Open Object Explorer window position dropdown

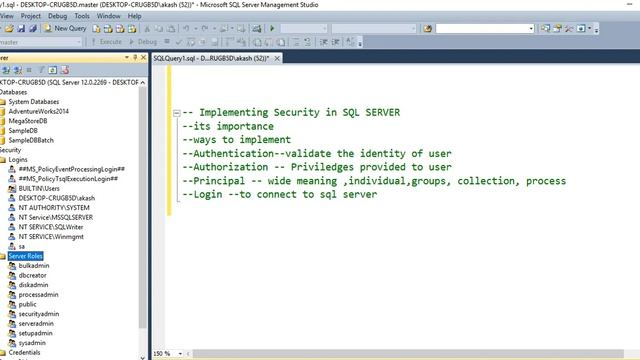[127, 58]
